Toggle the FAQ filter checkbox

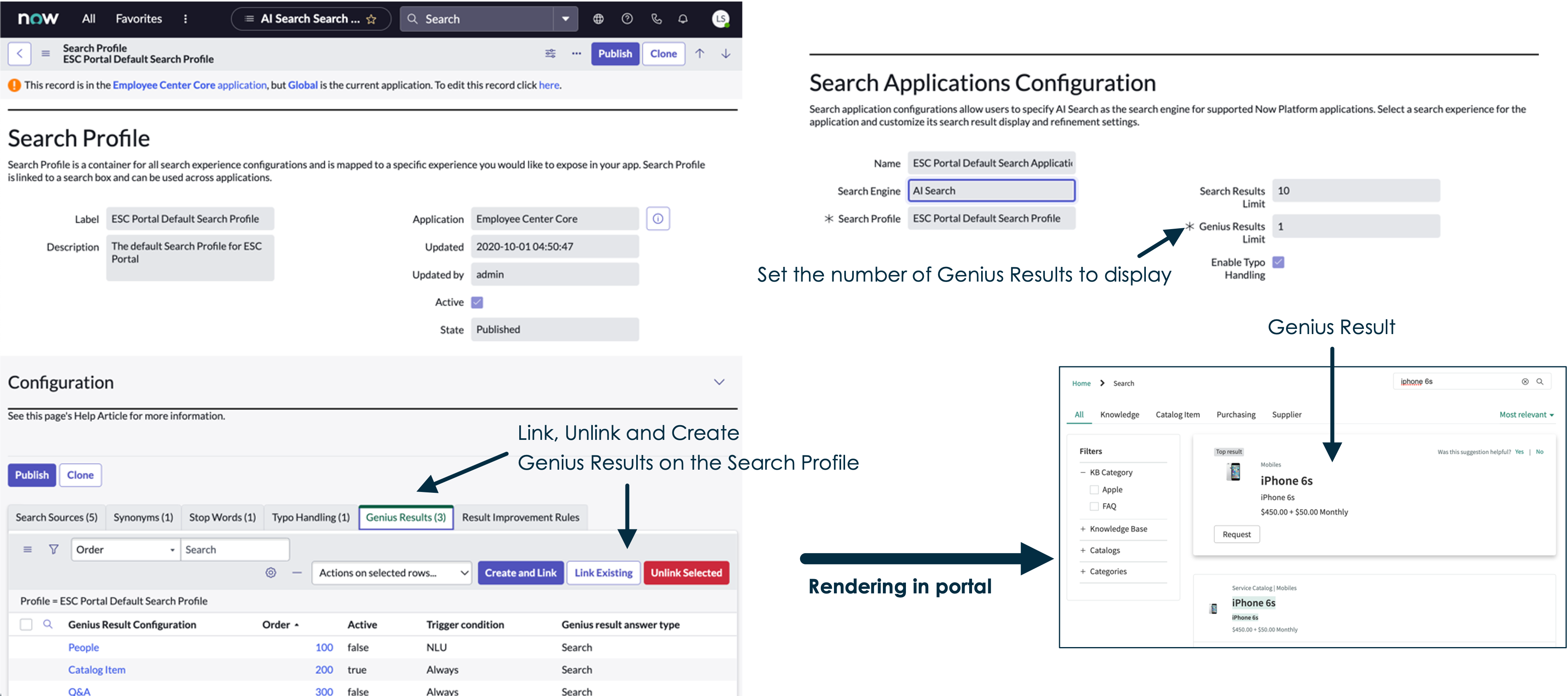tap(1095, 506)
